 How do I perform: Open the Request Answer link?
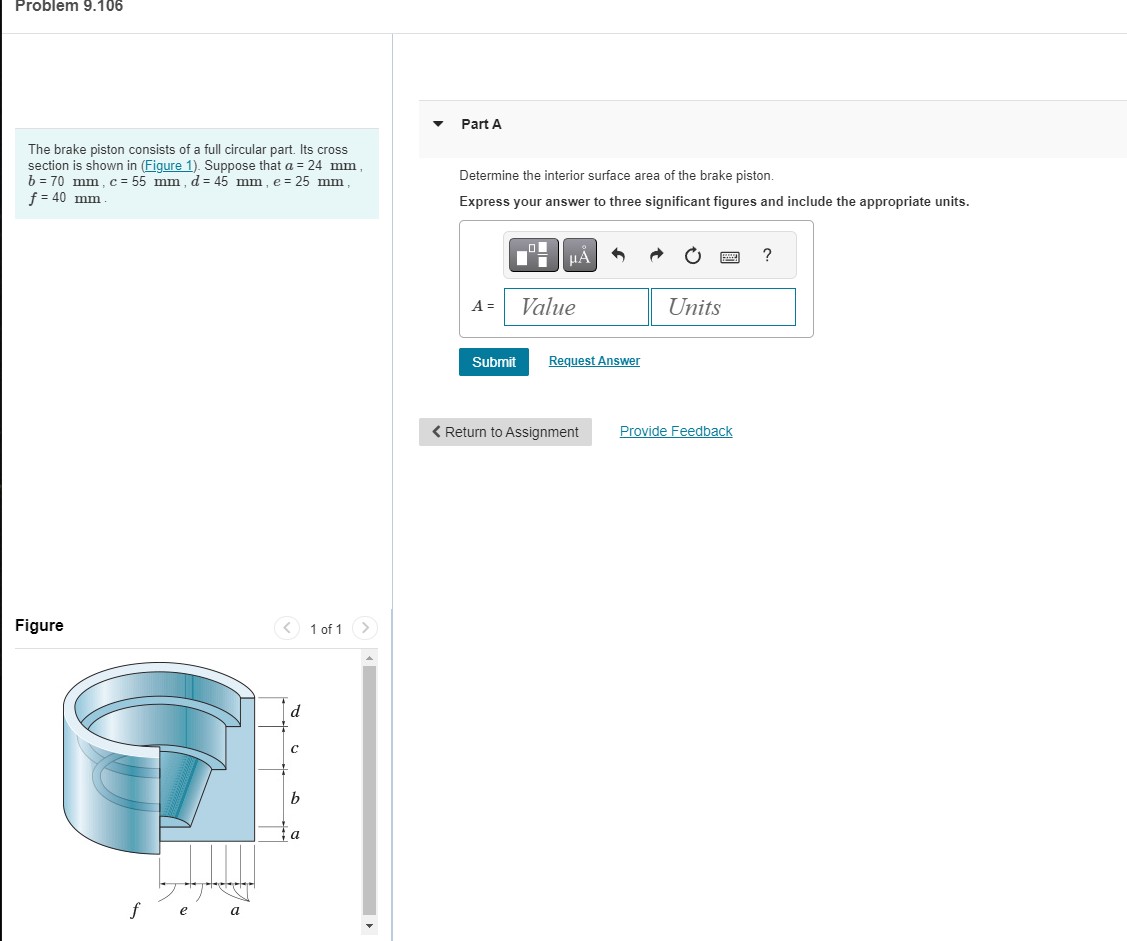coord(594,360)
